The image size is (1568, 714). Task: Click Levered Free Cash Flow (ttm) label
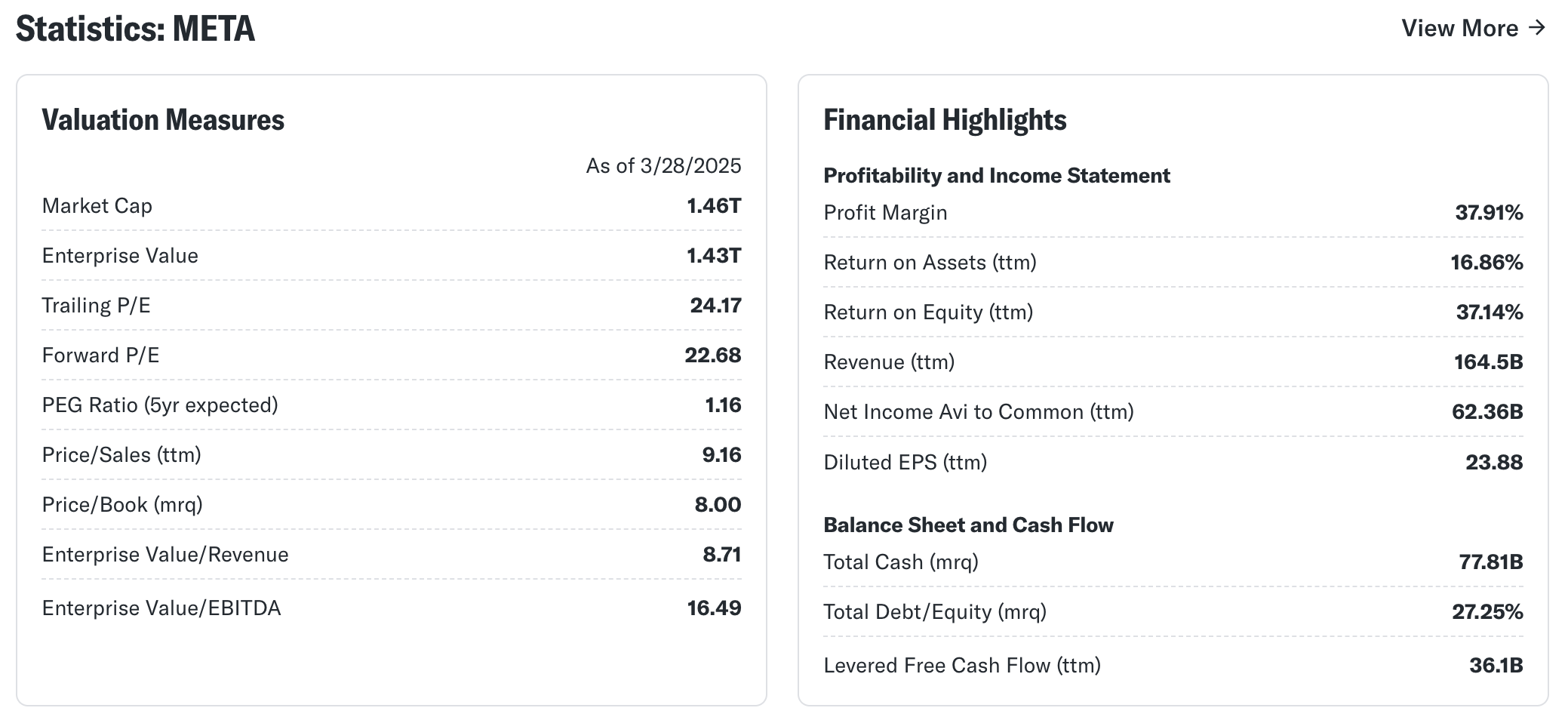962,665
